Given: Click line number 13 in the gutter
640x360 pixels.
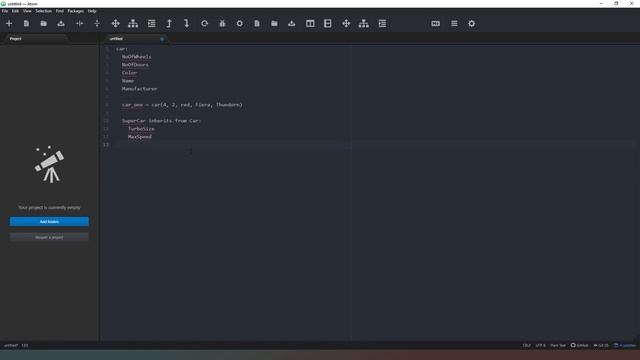Looking at the screenshot, I should 106,145.
